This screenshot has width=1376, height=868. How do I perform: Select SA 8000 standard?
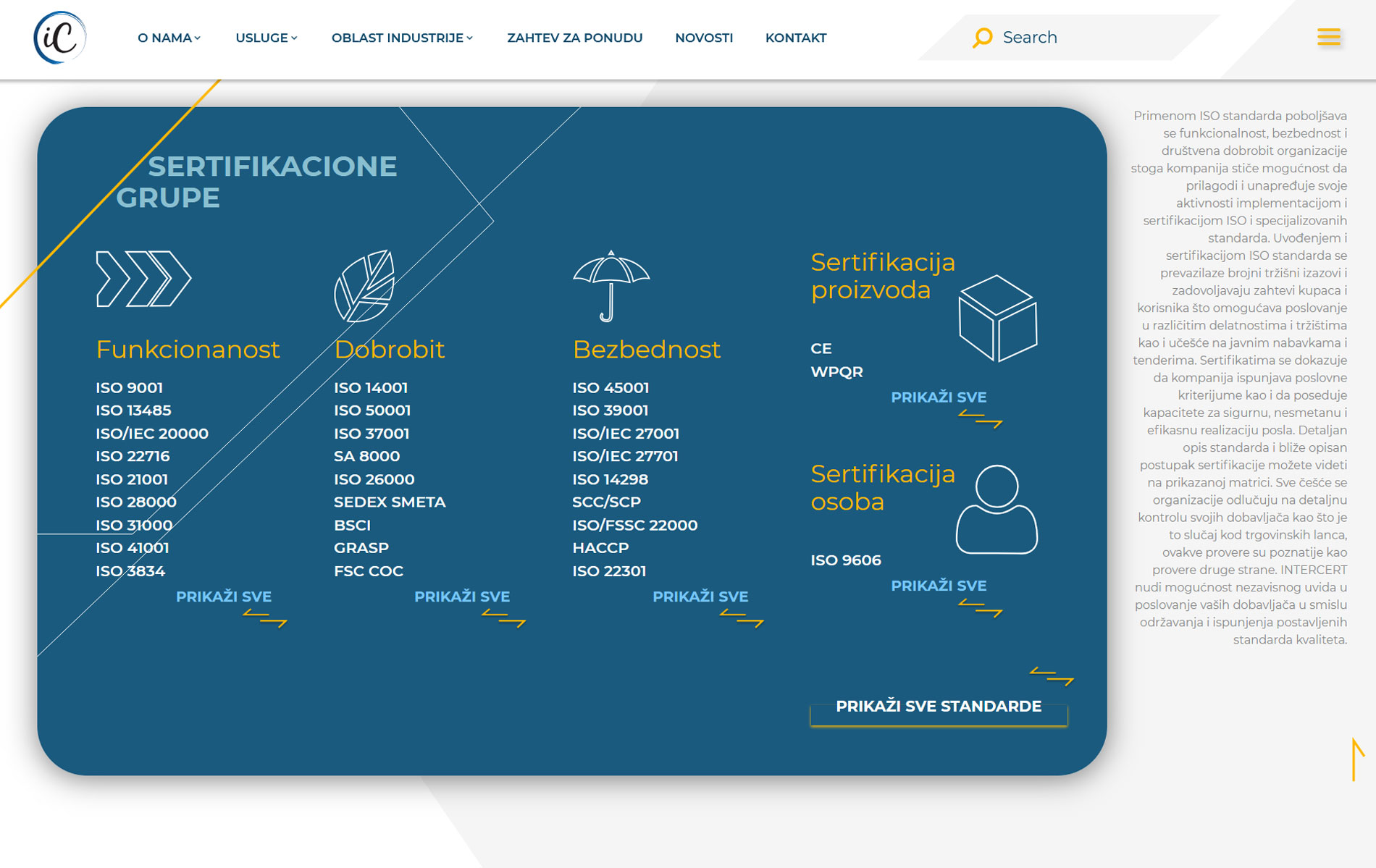pos(366,456)
